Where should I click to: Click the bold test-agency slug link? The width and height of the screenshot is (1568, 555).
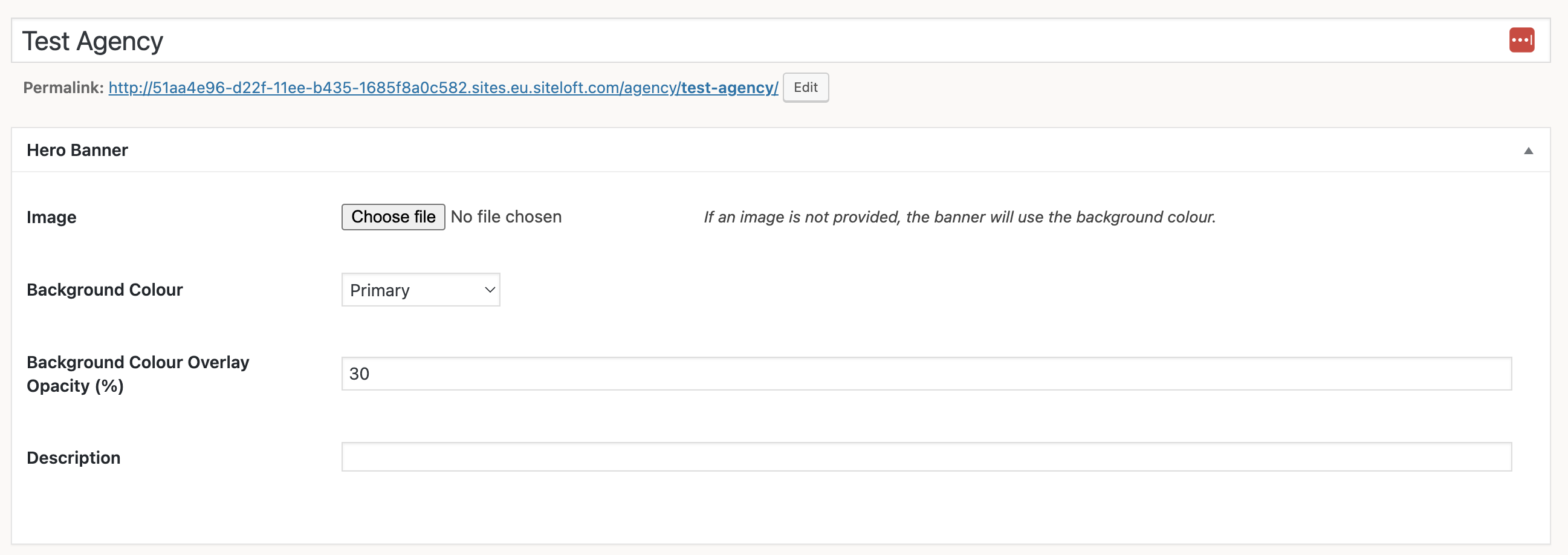(728, 88)
